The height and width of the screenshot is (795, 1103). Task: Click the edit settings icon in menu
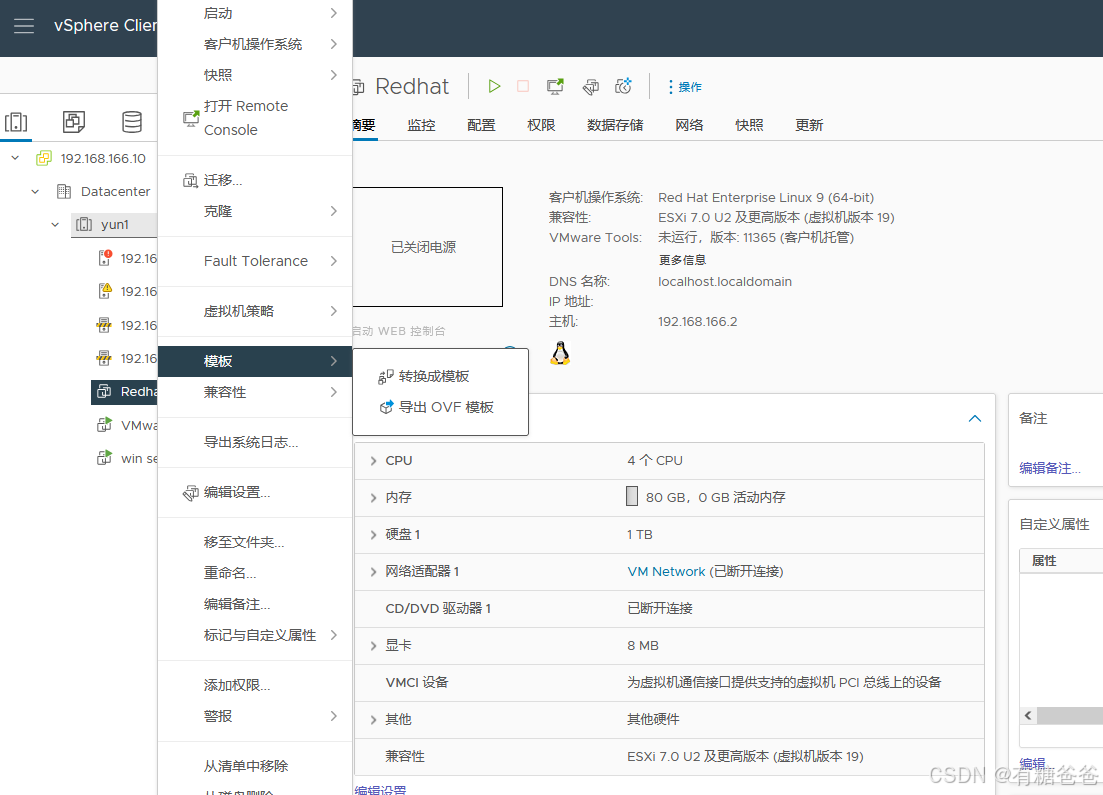click(191, 493)
